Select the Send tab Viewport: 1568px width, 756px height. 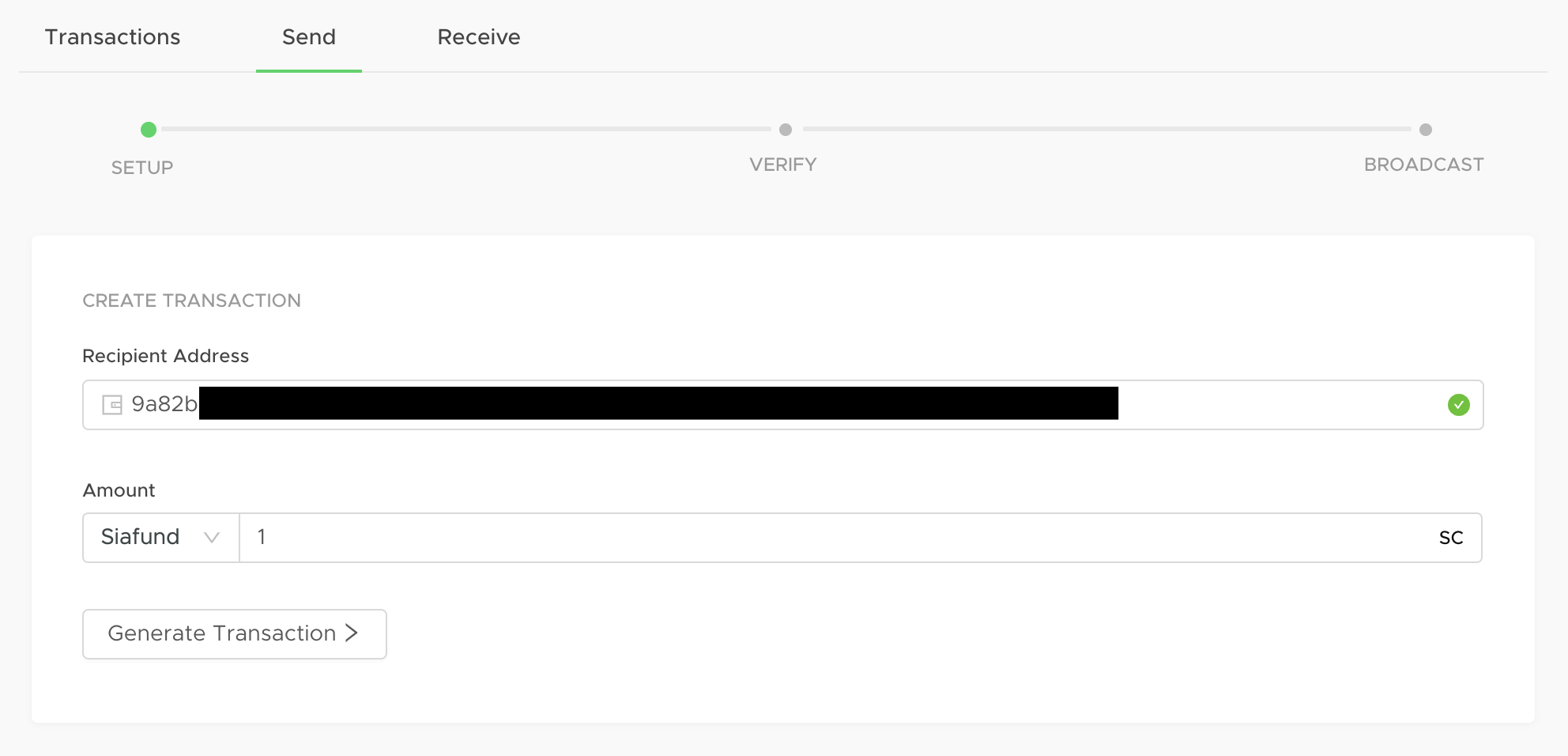click(309, 37)
